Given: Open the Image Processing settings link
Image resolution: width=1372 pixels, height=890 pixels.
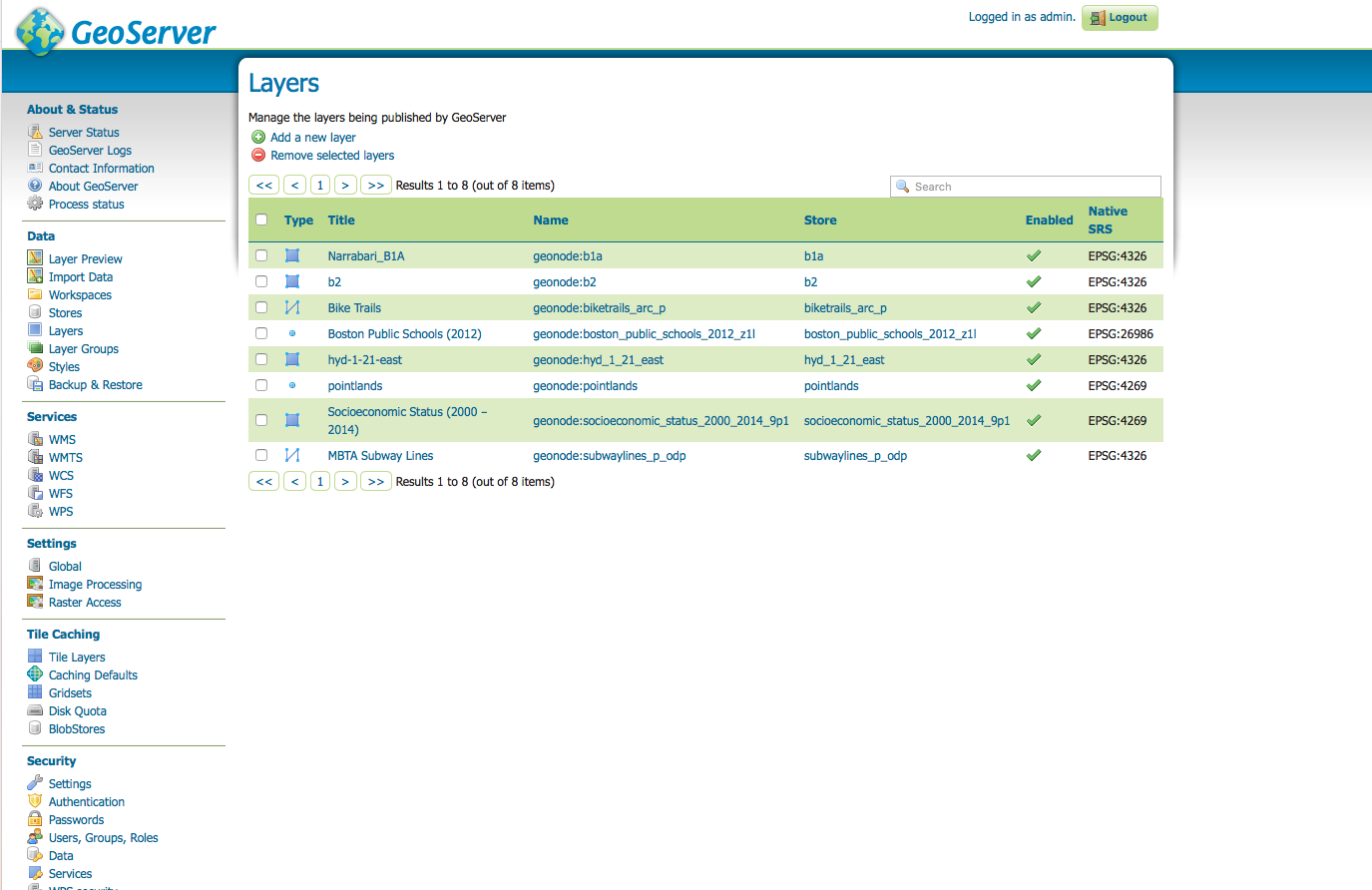Looking at the screenshot, I should [96, 585].
